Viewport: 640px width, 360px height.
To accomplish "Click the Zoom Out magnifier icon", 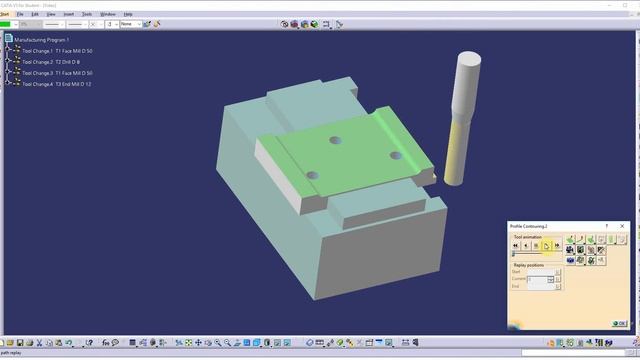I will click(x=227, y=343).
